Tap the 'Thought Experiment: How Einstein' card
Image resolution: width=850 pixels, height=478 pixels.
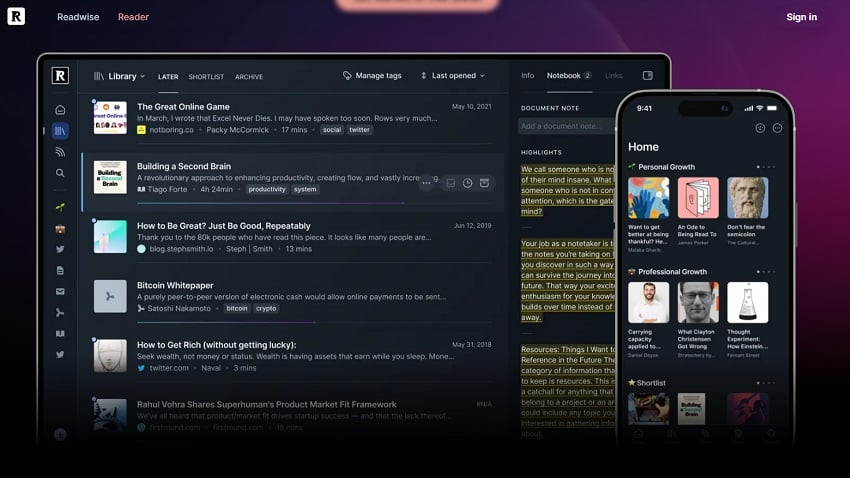pyautogui.click(x=748, y=320)
